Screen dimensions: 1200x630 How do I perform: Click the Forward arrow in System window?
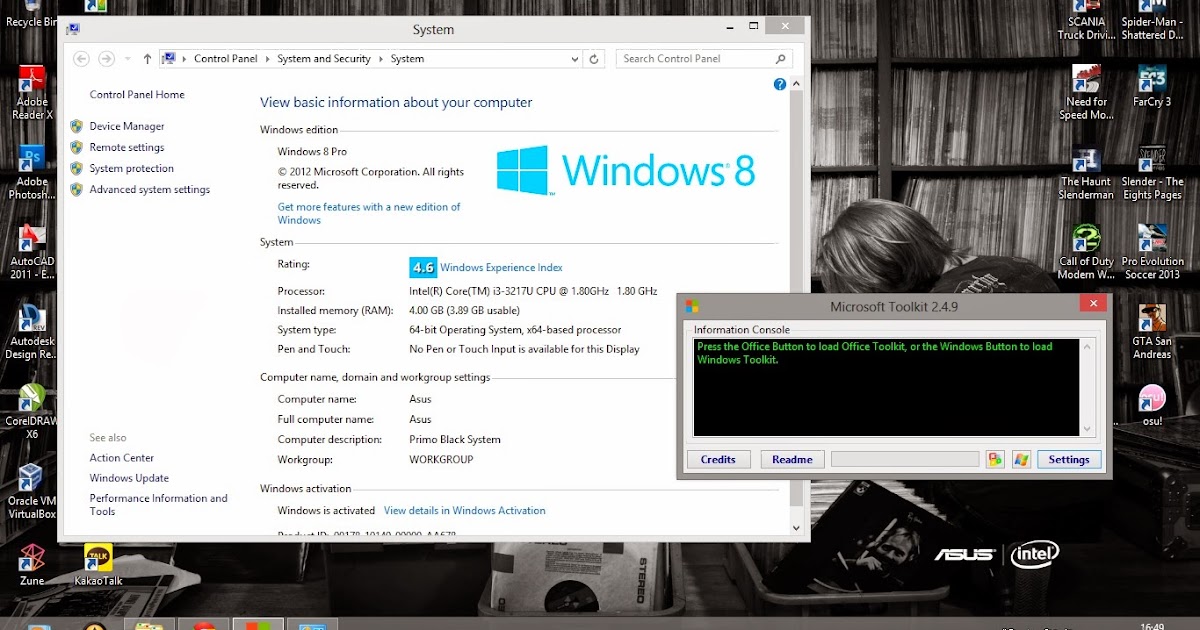click(106, 59)
